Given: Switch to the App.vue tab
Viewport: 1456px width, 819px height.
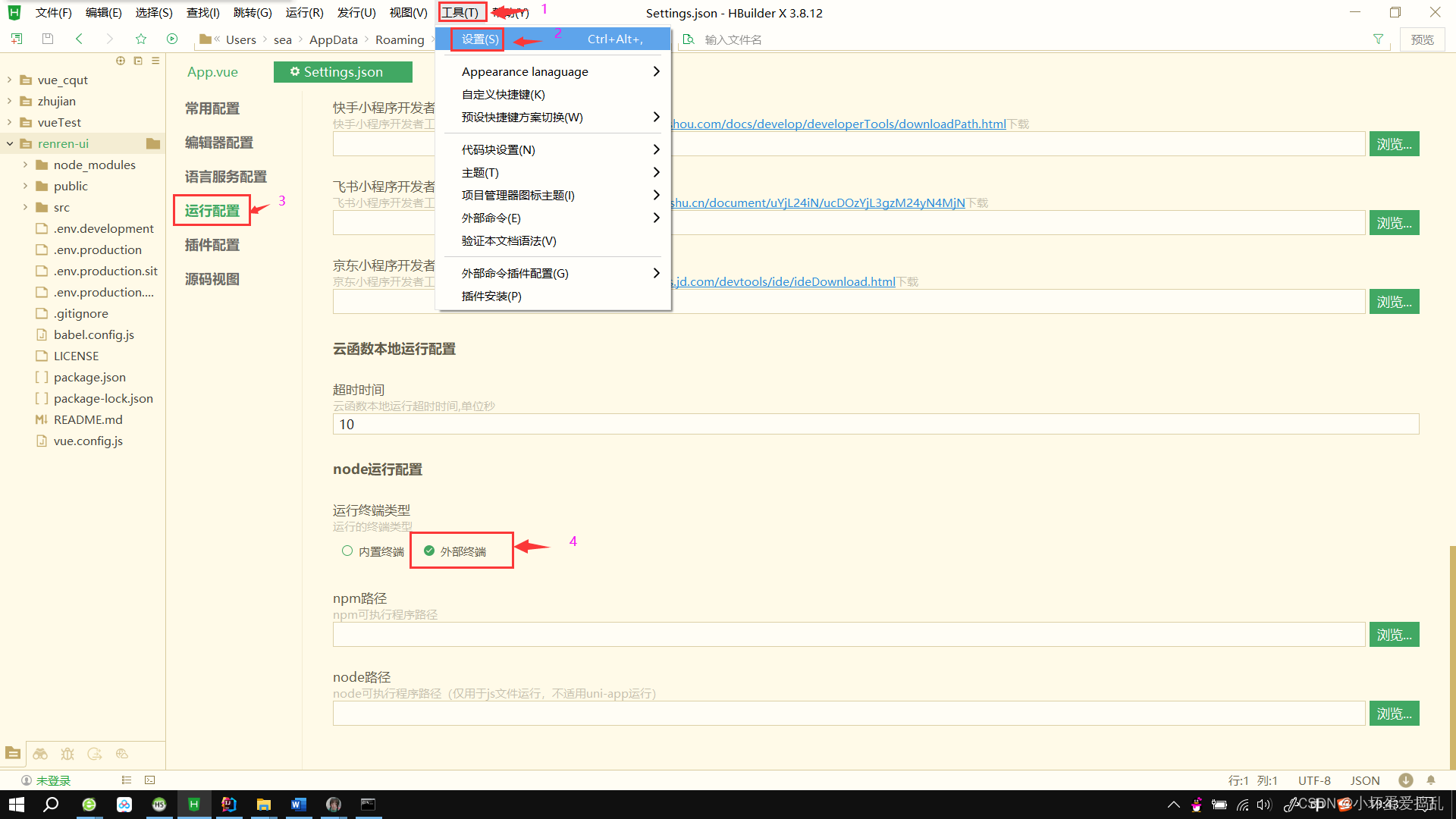Looking at the screenshot, I should pyautogui.click(x=212, y=72).
